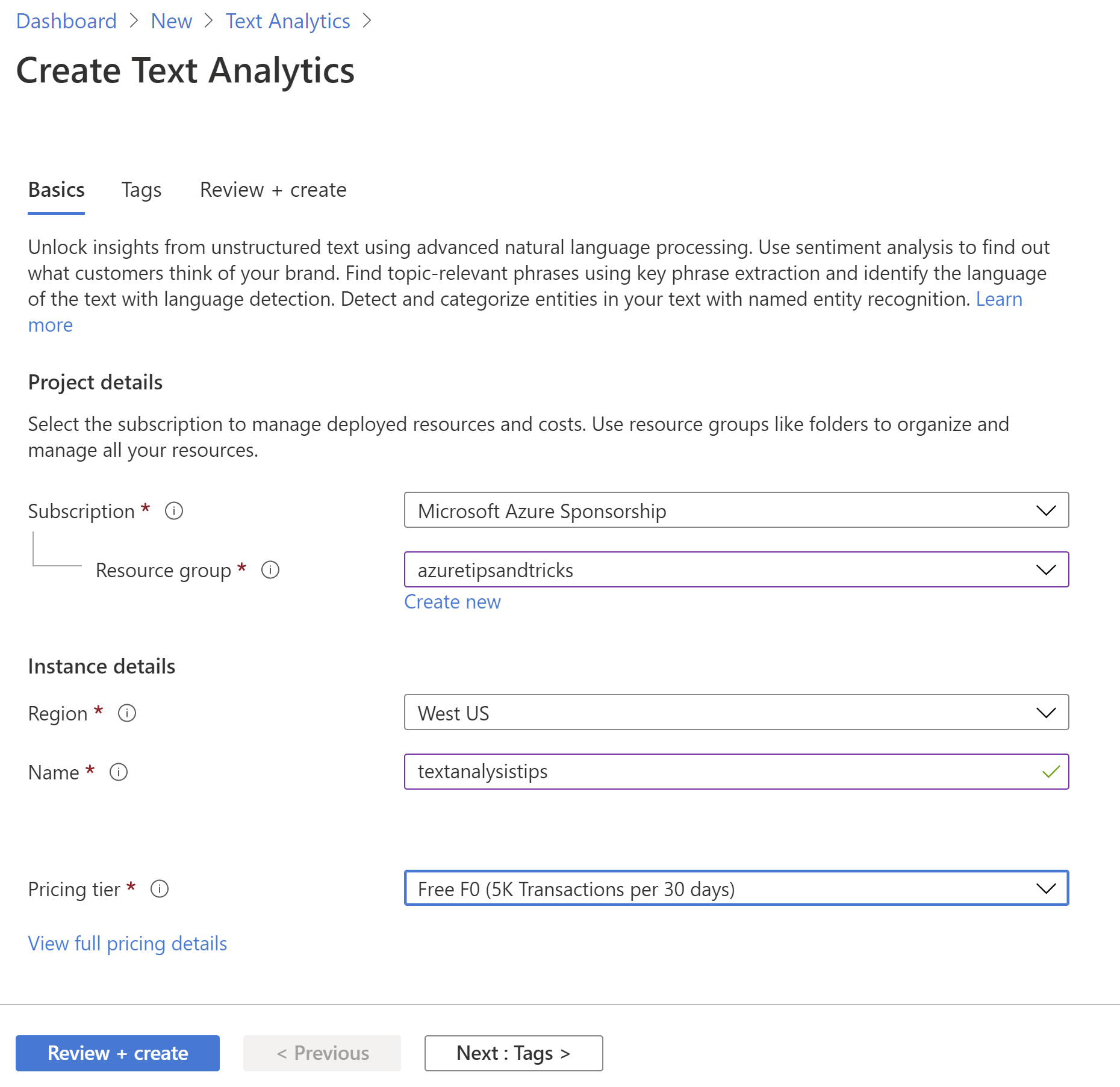Proceed with Next : Tags button

514,1053
